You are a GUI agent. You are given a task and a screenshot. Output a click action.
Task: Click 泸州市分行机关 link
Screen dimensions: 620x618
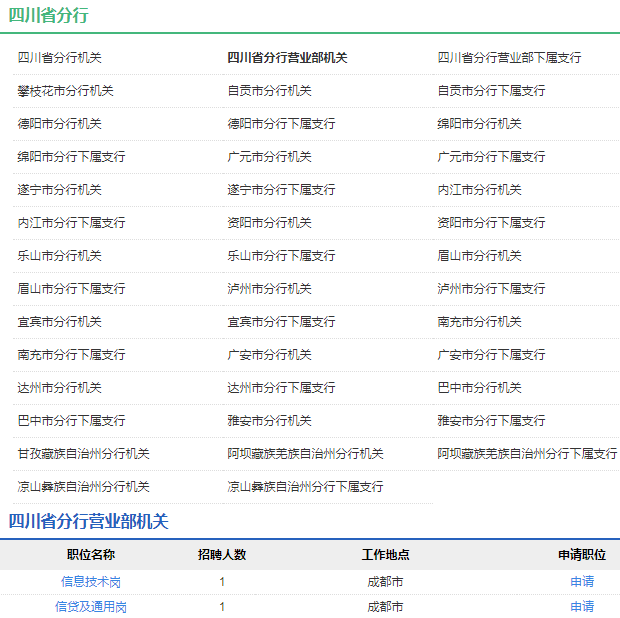point(269,289)
